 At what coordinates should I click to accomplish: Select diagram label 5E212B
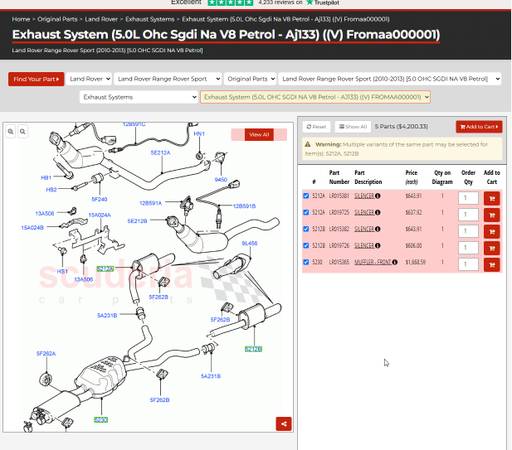[137, 221]
